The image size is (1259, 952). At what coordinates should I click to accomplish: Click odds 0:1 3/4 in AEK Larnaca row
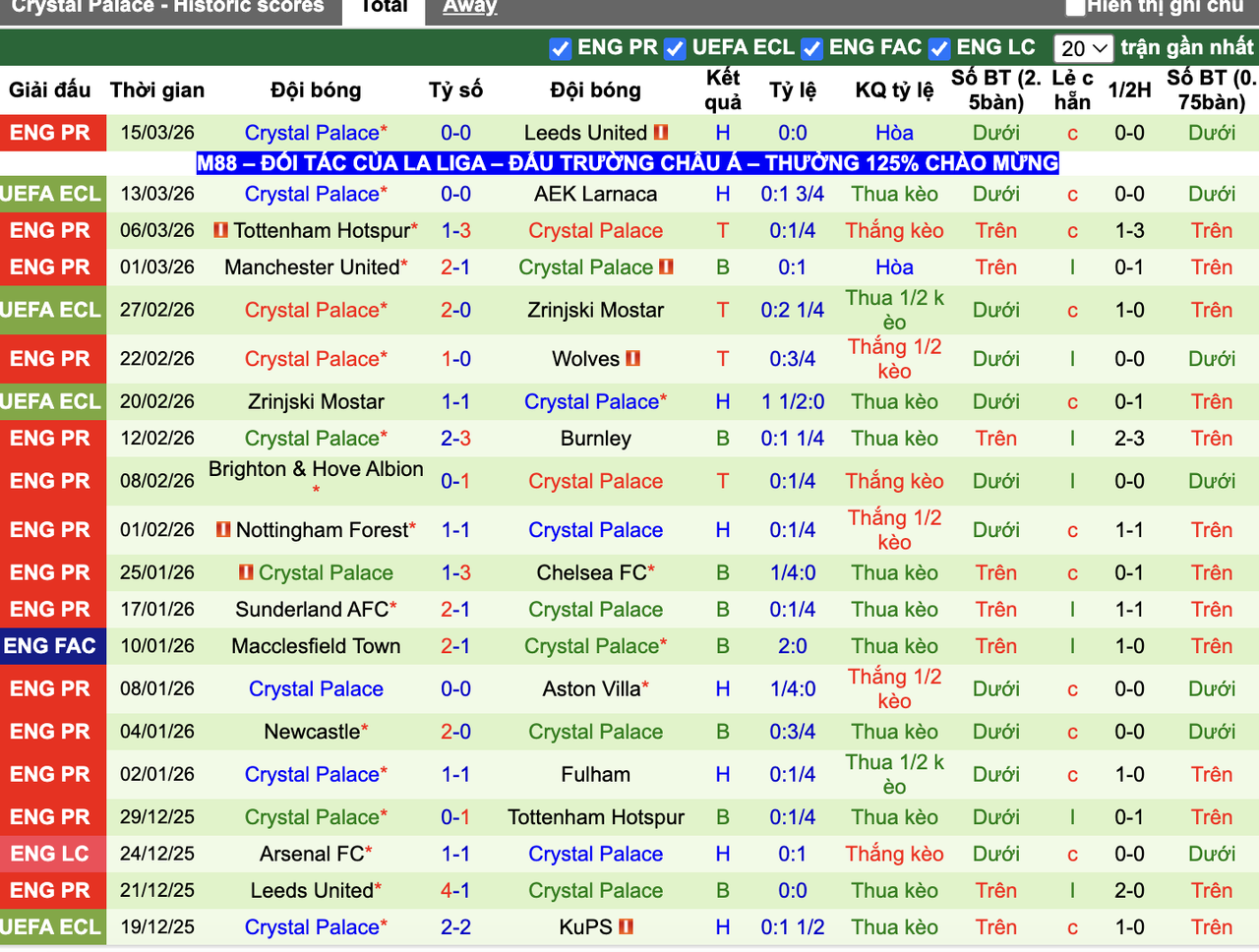tap(793, 194)
